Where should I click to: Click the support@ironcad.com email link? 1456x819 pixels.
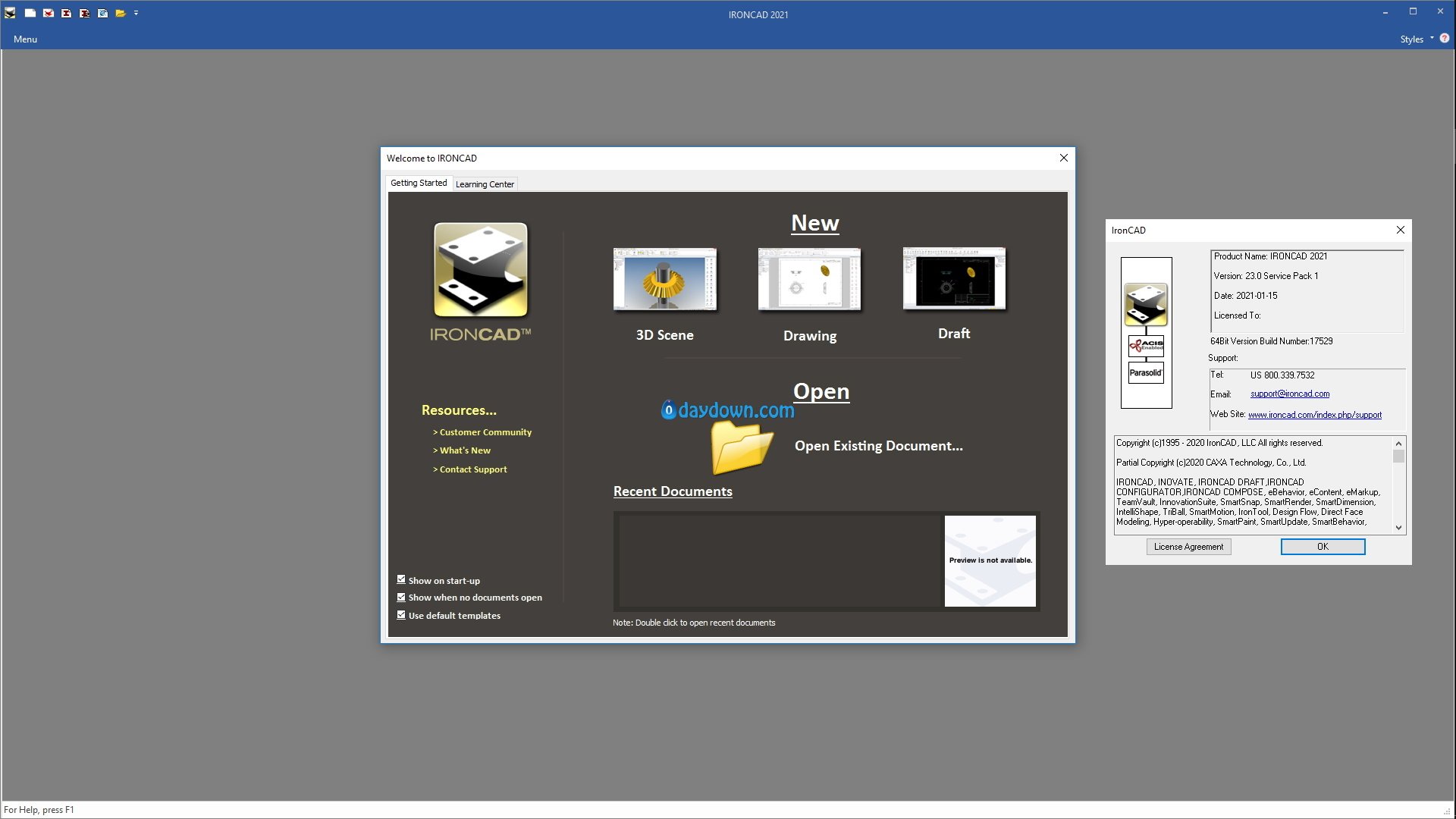tap(1289, 394)
